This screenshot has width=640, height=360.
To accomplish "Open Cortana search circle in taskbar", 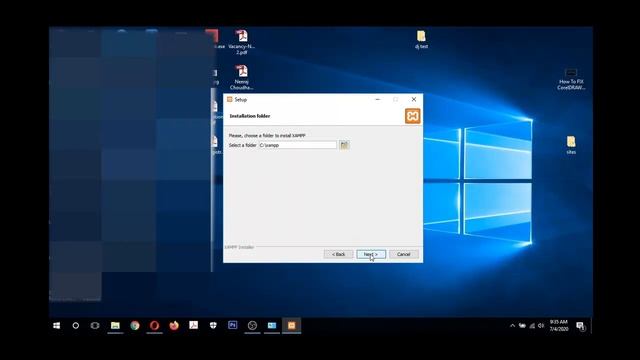I will [76, 325].
